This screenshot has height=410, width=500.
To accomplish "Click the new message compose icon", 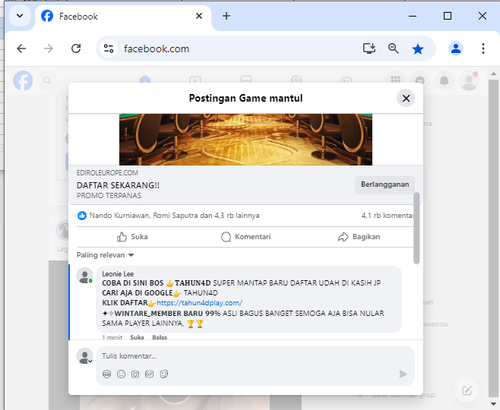I will (467, 390).
